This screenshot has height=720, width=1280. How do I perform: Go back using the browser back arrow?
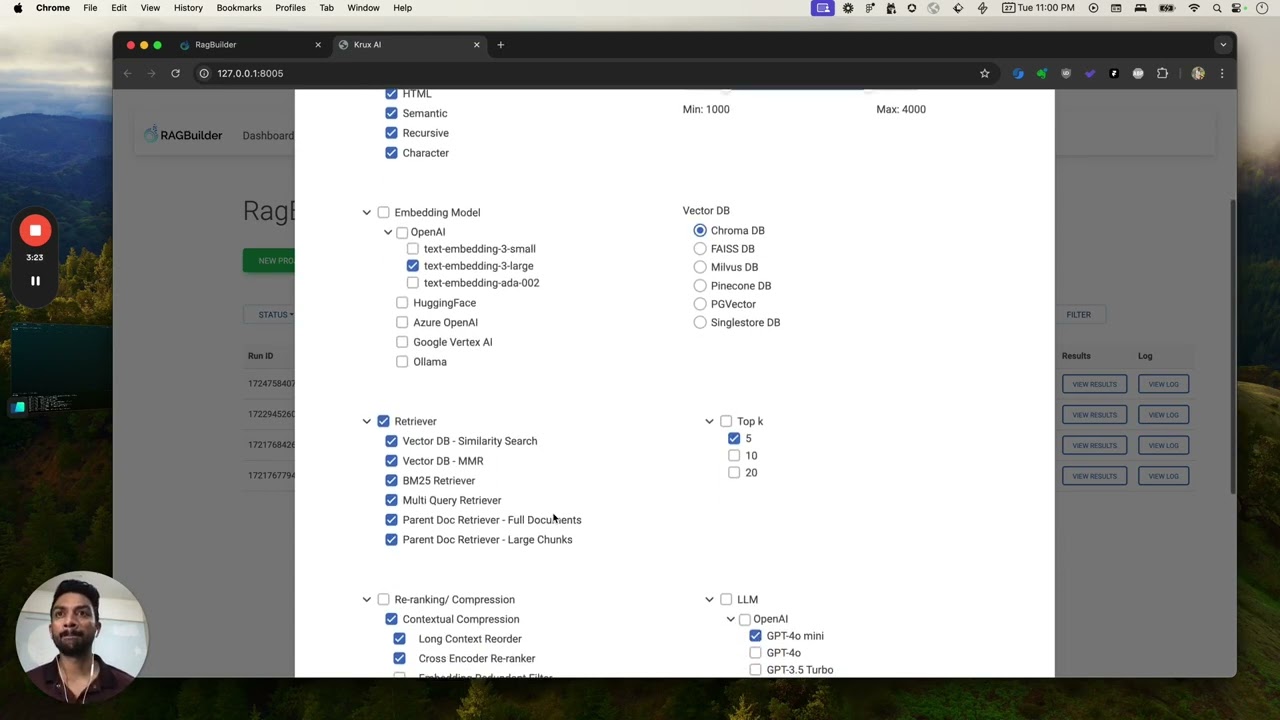tap(127, 73)
